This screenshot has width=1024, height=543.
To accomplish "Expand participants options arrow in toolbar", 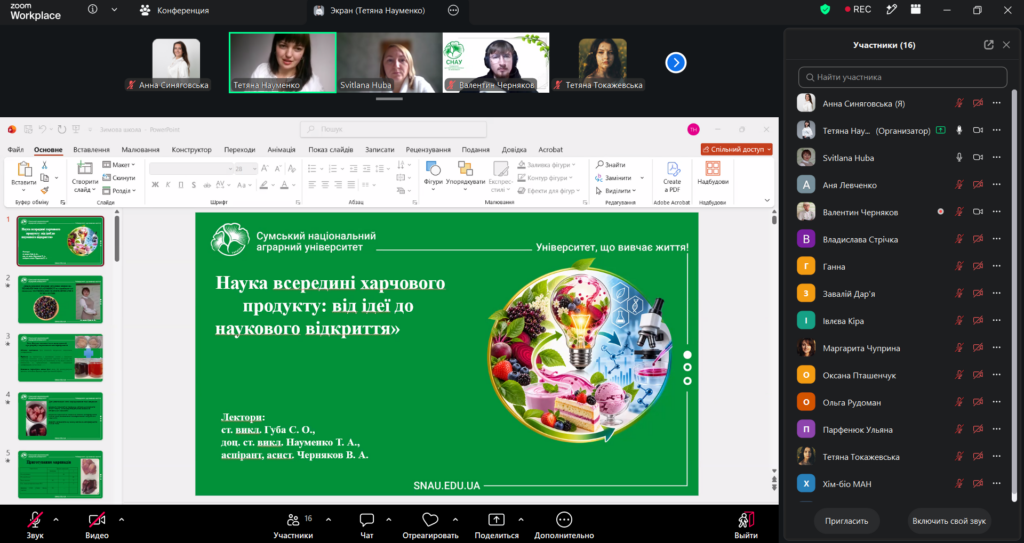I will tap(328, 520).
